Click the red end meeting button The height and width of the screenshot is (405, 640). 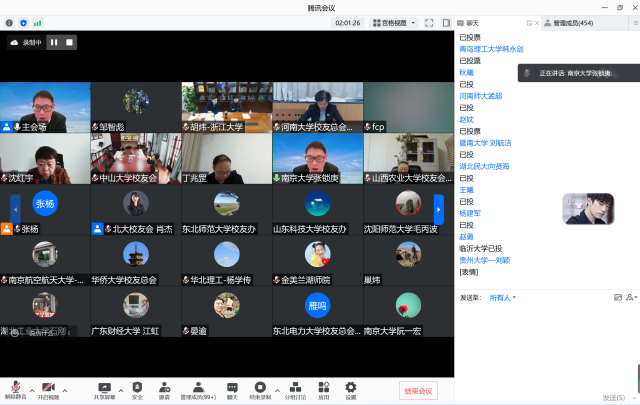point(417,390)
